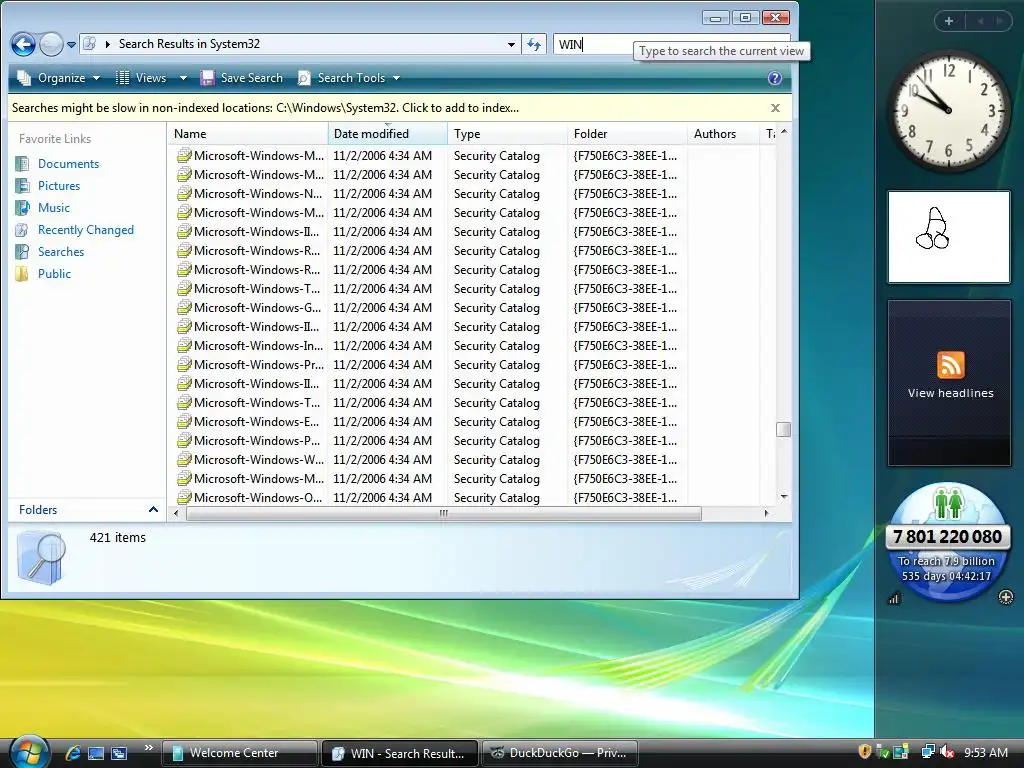Open the Recently Changed link

86,230
